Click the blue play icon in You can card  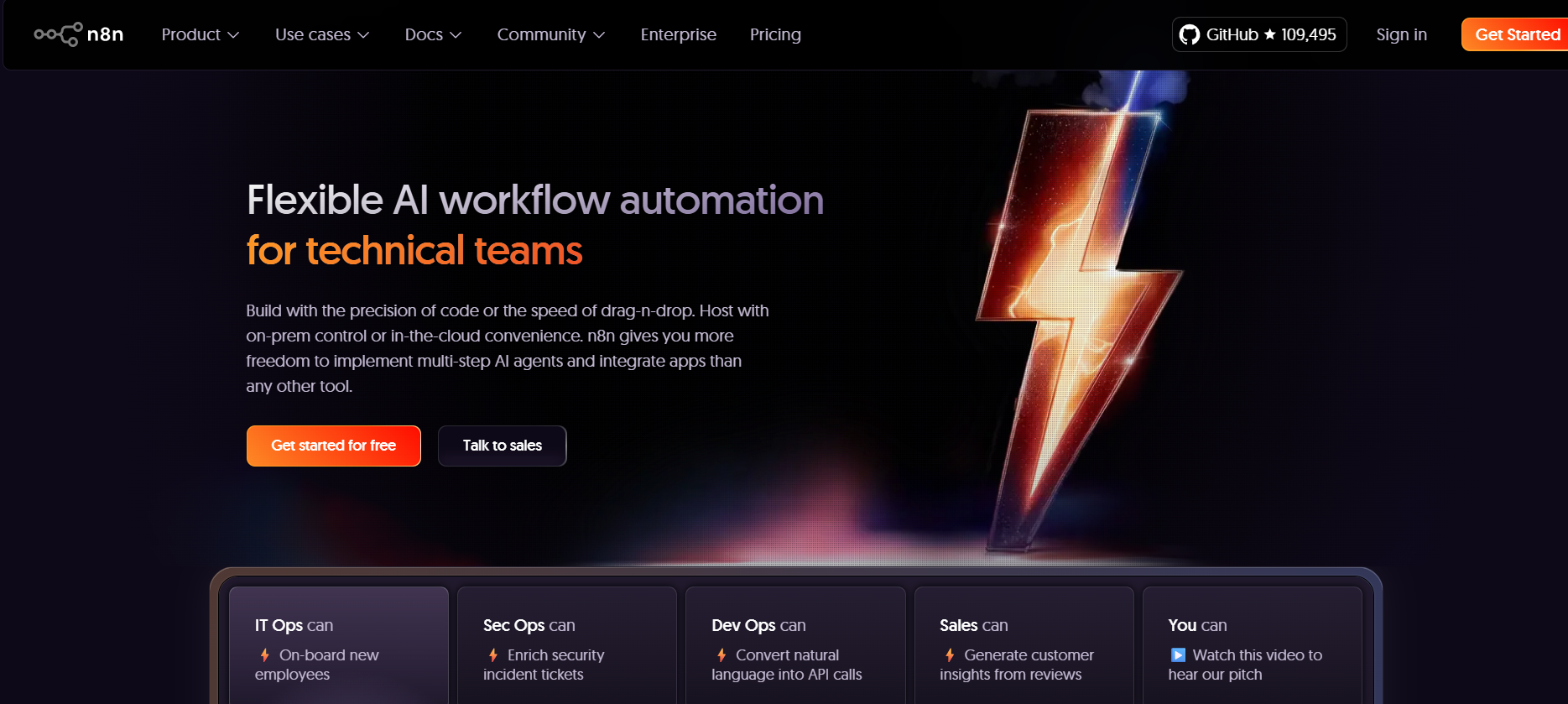1178,655
